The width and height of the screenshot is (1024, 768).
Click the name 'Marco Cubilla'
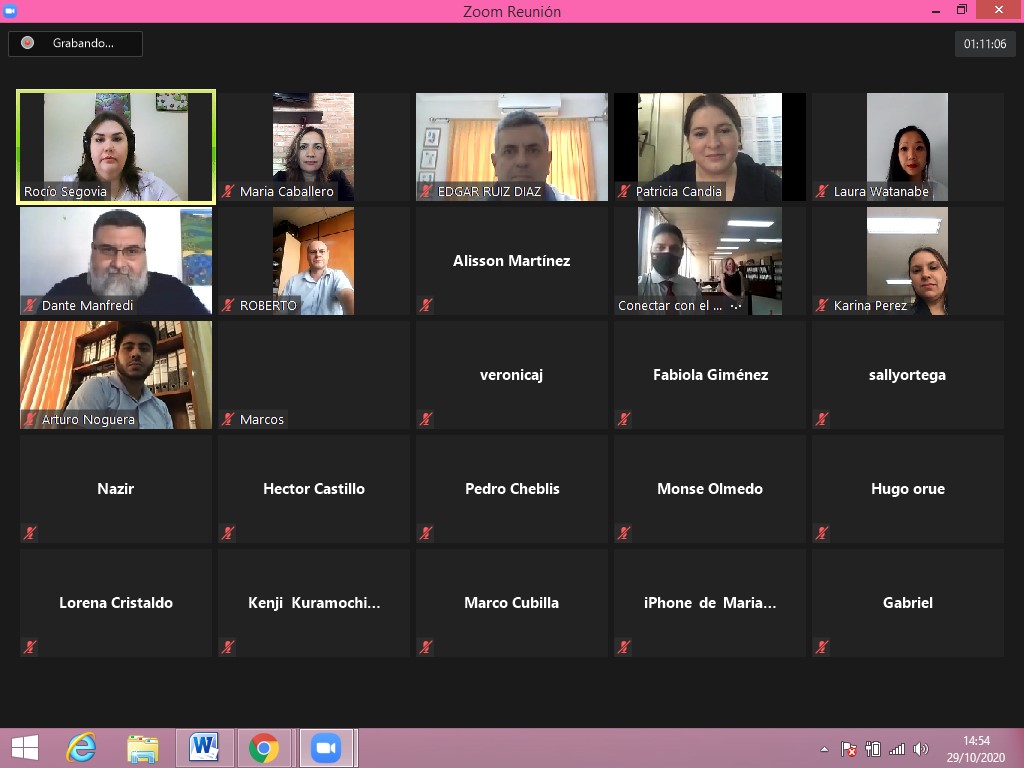(x=511, y=603)
